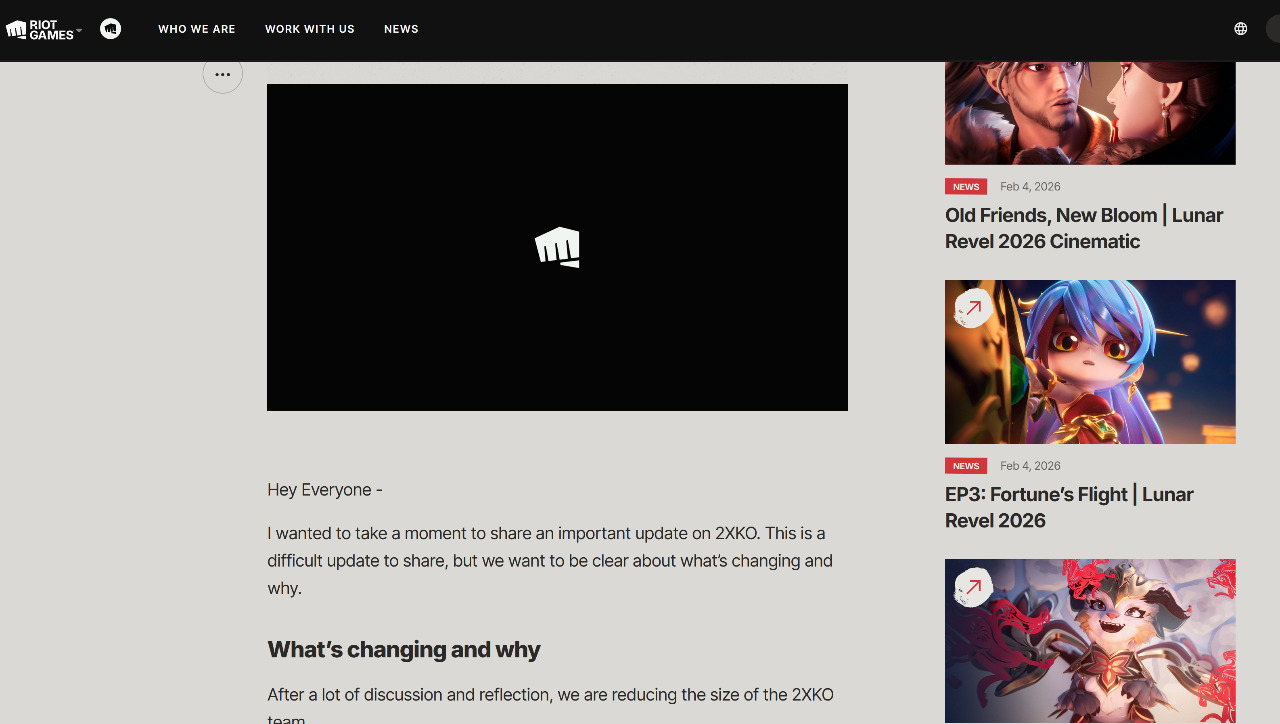
Task: Expand the dropdown arrow beside Riot Games logo
Action: click(x=79, y=29)
